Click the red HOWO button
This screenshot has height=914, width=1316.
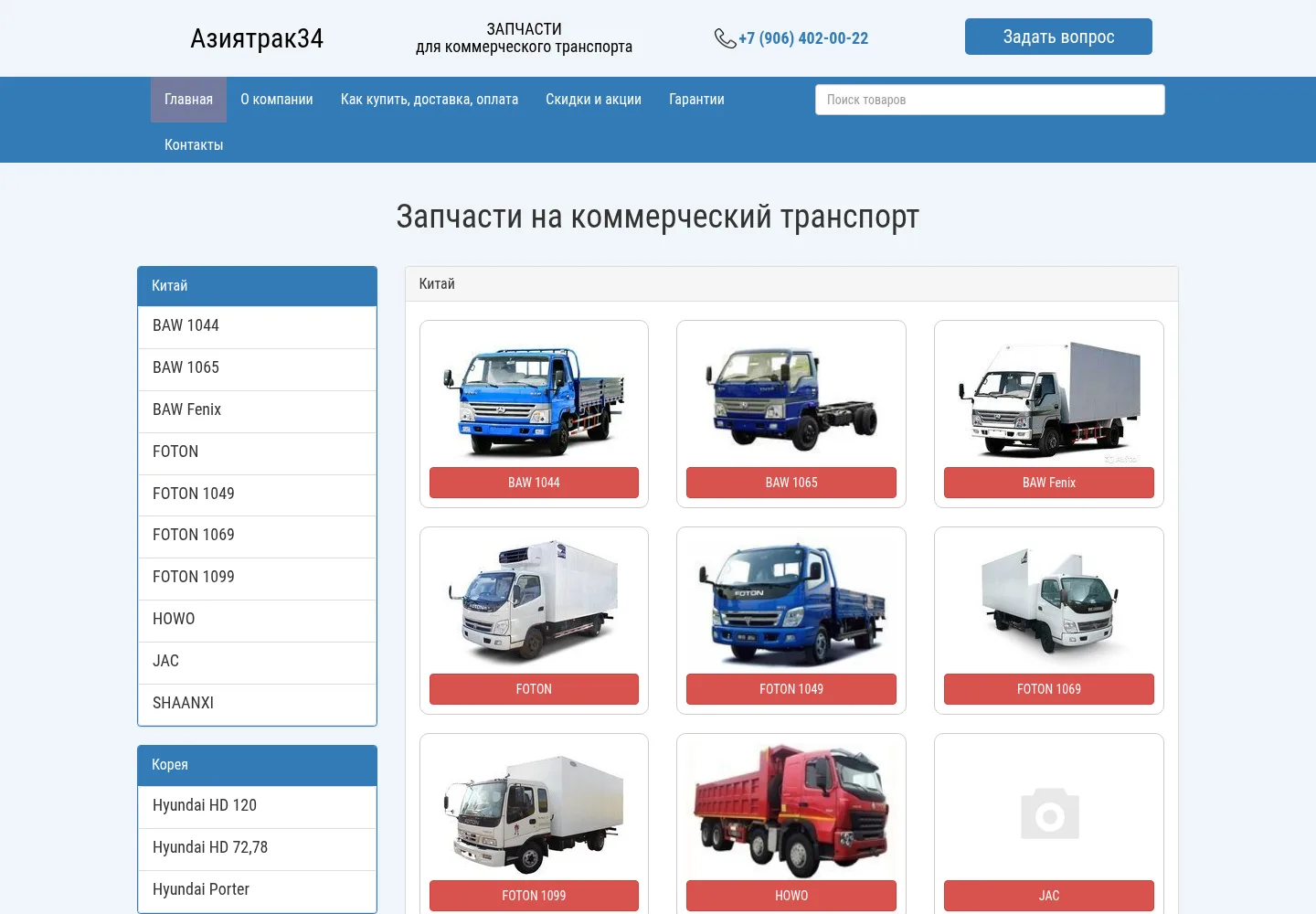tap(791, 896)
